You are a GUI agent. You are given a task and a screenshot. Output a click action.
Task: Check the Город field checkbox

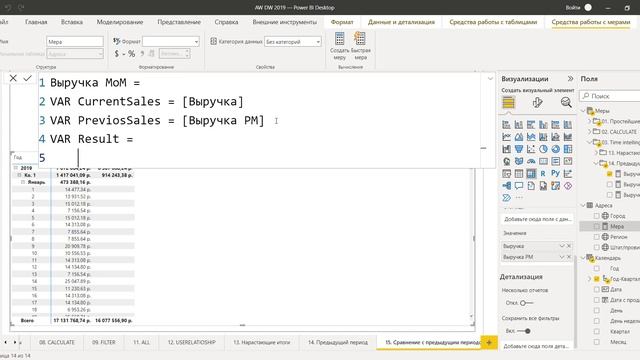tap(596, 216)
